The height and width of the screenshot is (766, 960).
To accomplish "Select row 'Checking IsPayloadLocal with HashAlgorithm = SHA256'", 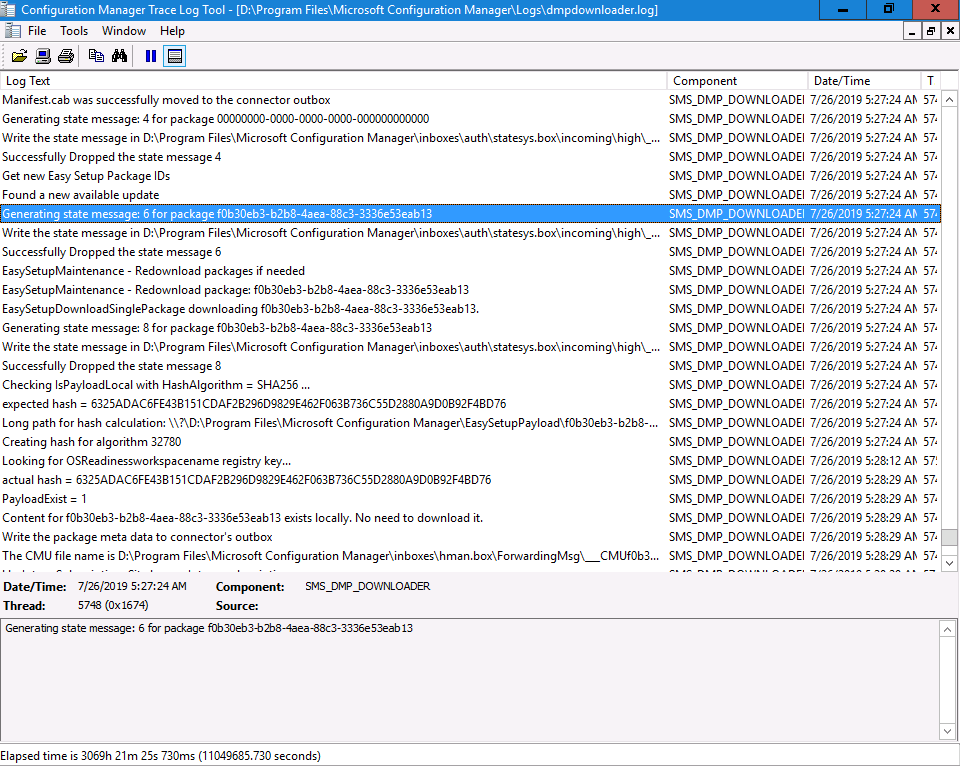I will point(470,385).
